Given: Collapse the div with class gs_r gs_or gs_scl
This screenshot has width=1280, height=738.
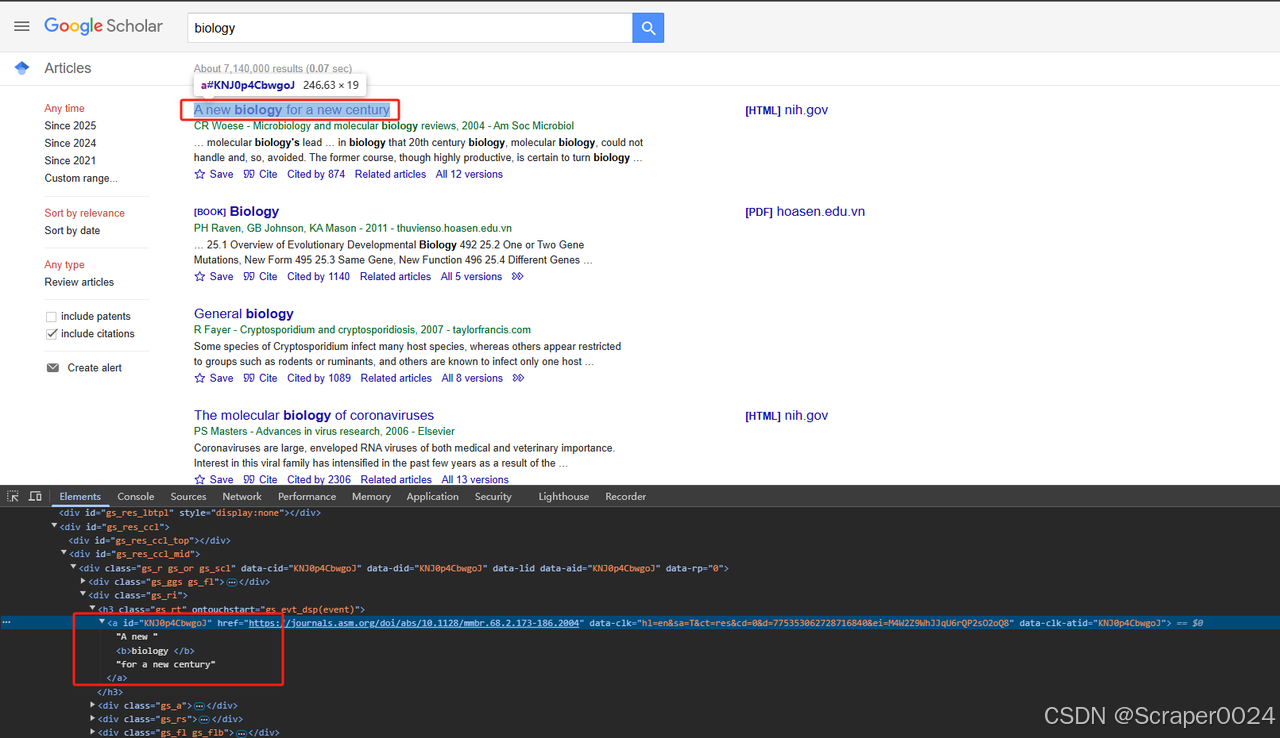Looking at the screenshot, I should click(x=74, y=568).
